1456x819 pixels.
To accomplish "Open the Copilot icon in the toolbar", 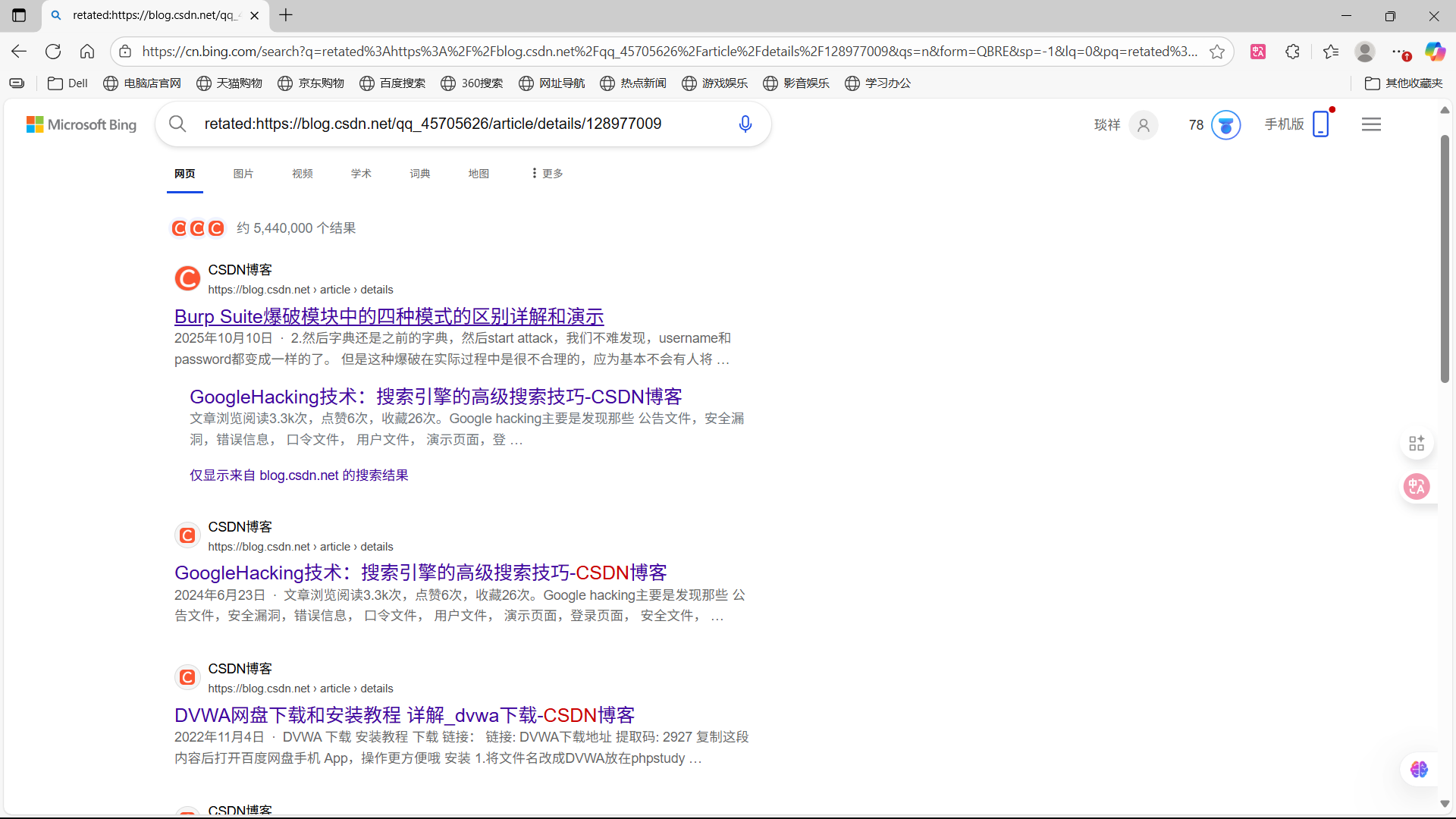I will pos(1436,51).
